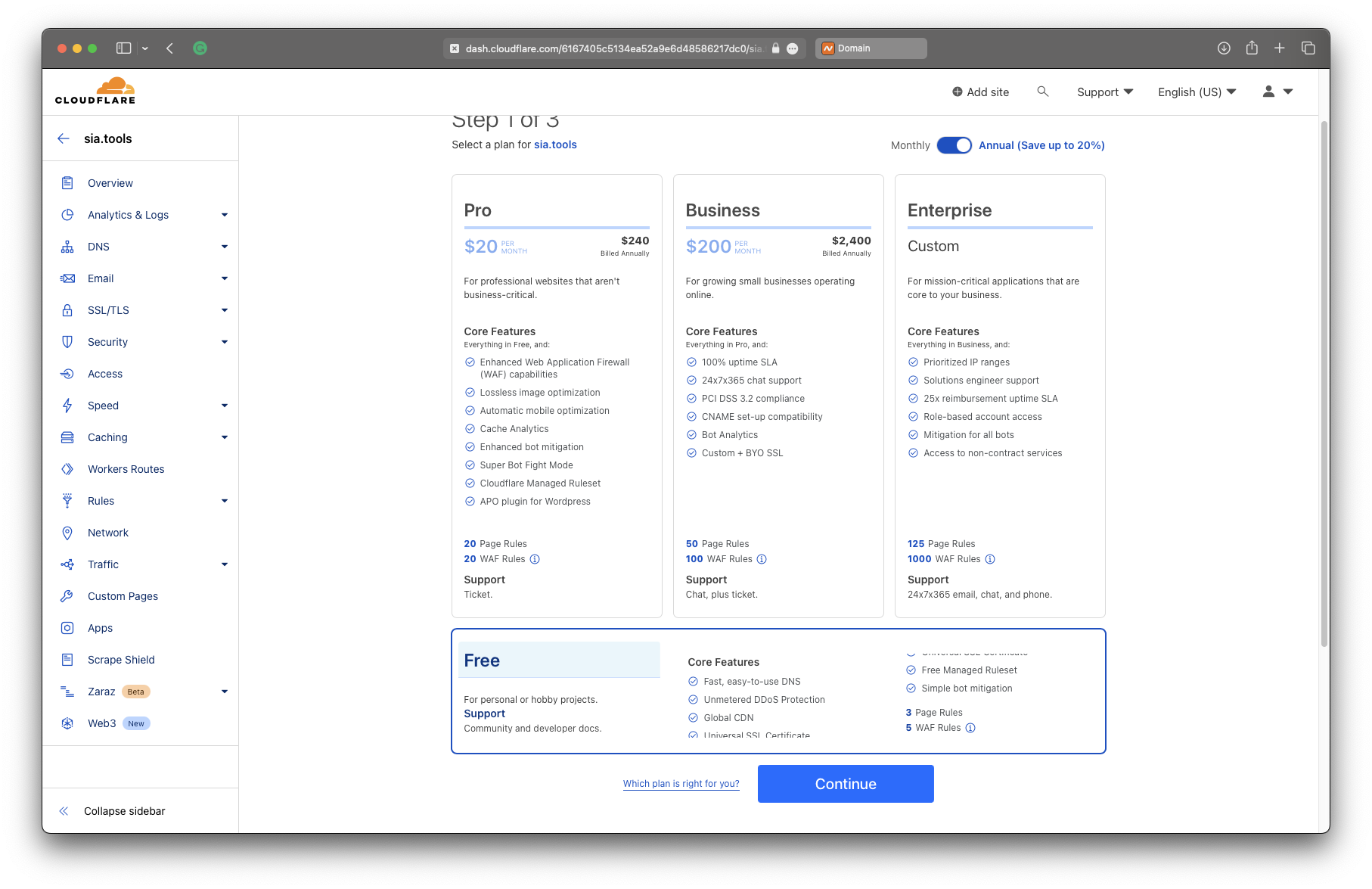Click the Safari downloads icon
This screenshot has height=889, width=1372.
1224,48
